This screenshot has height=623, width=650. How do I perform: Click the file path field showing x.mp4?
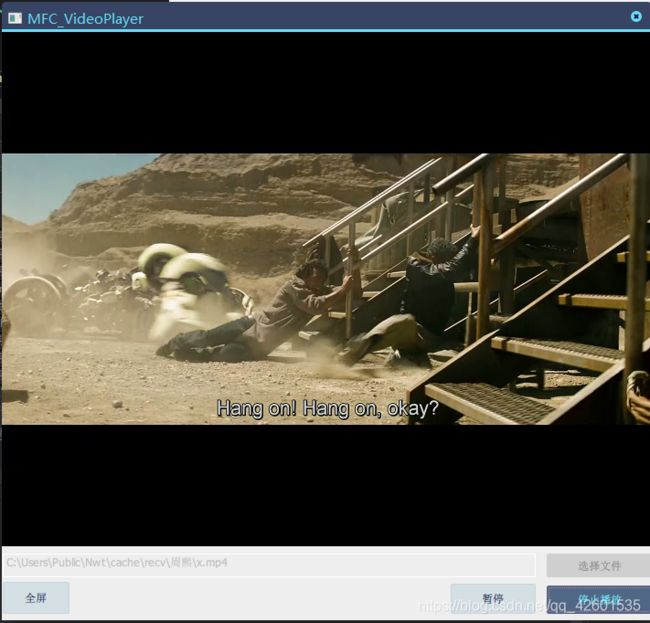[x=269, y=563]
